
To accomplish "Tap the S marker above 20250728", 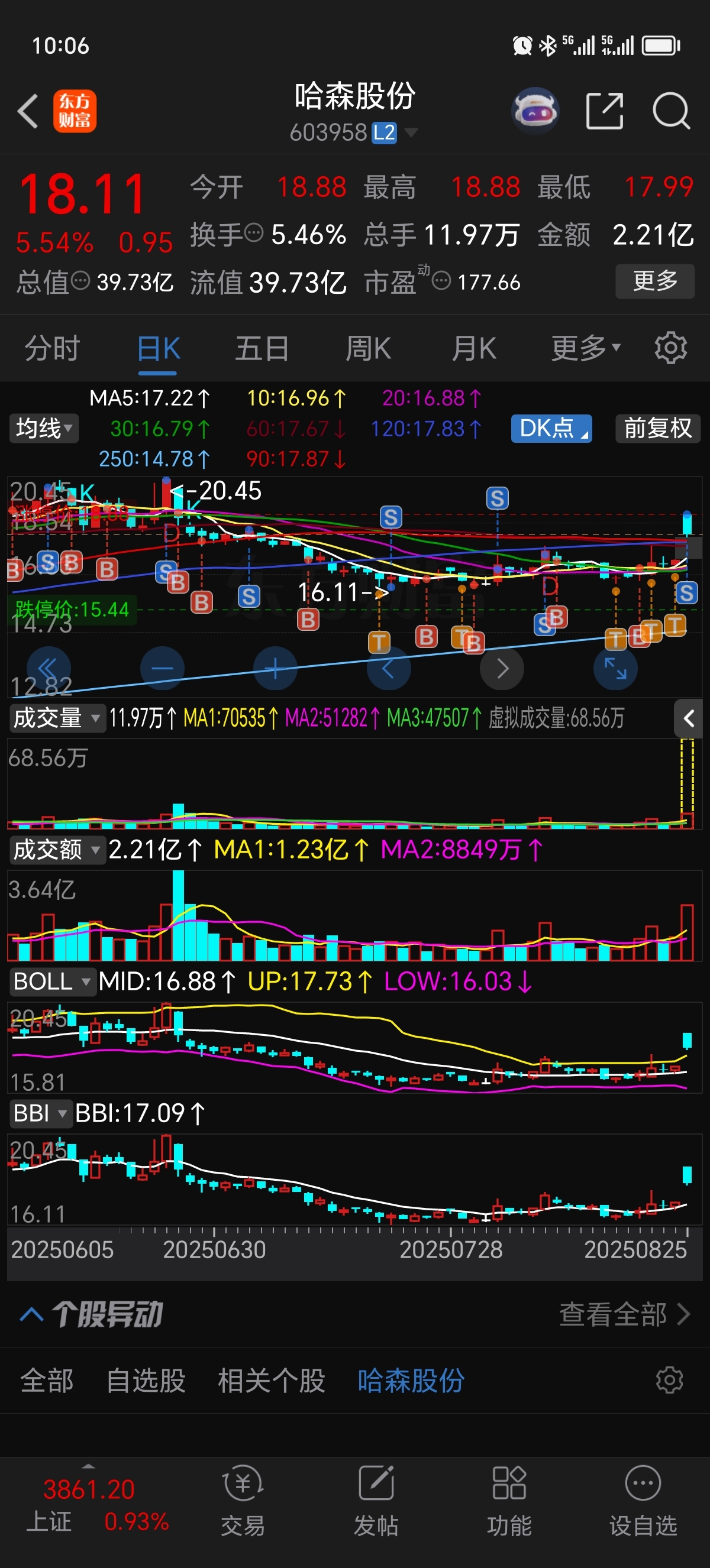I will [x=498, y=498].
